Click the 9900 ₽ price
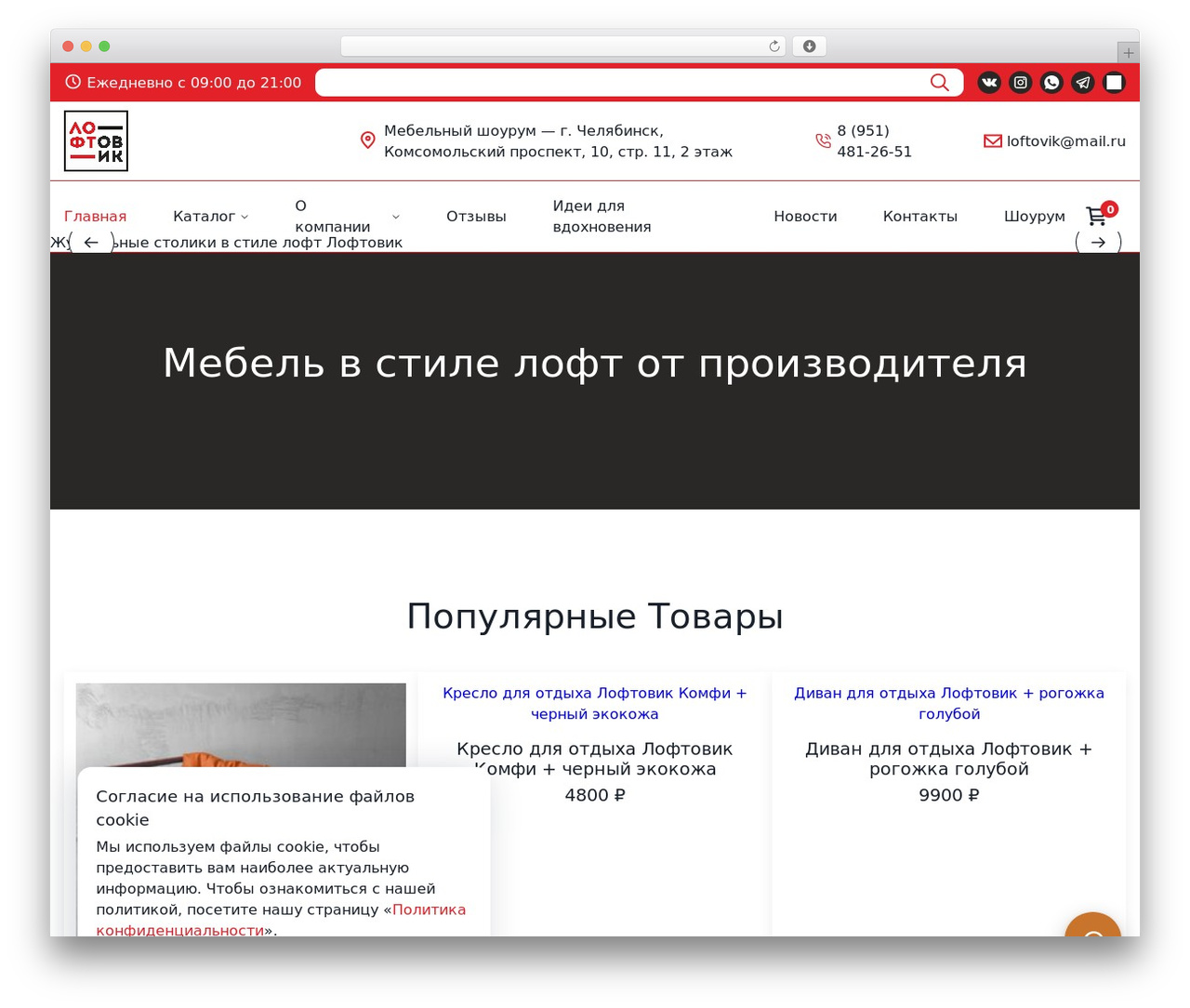 tap(949, 795)
